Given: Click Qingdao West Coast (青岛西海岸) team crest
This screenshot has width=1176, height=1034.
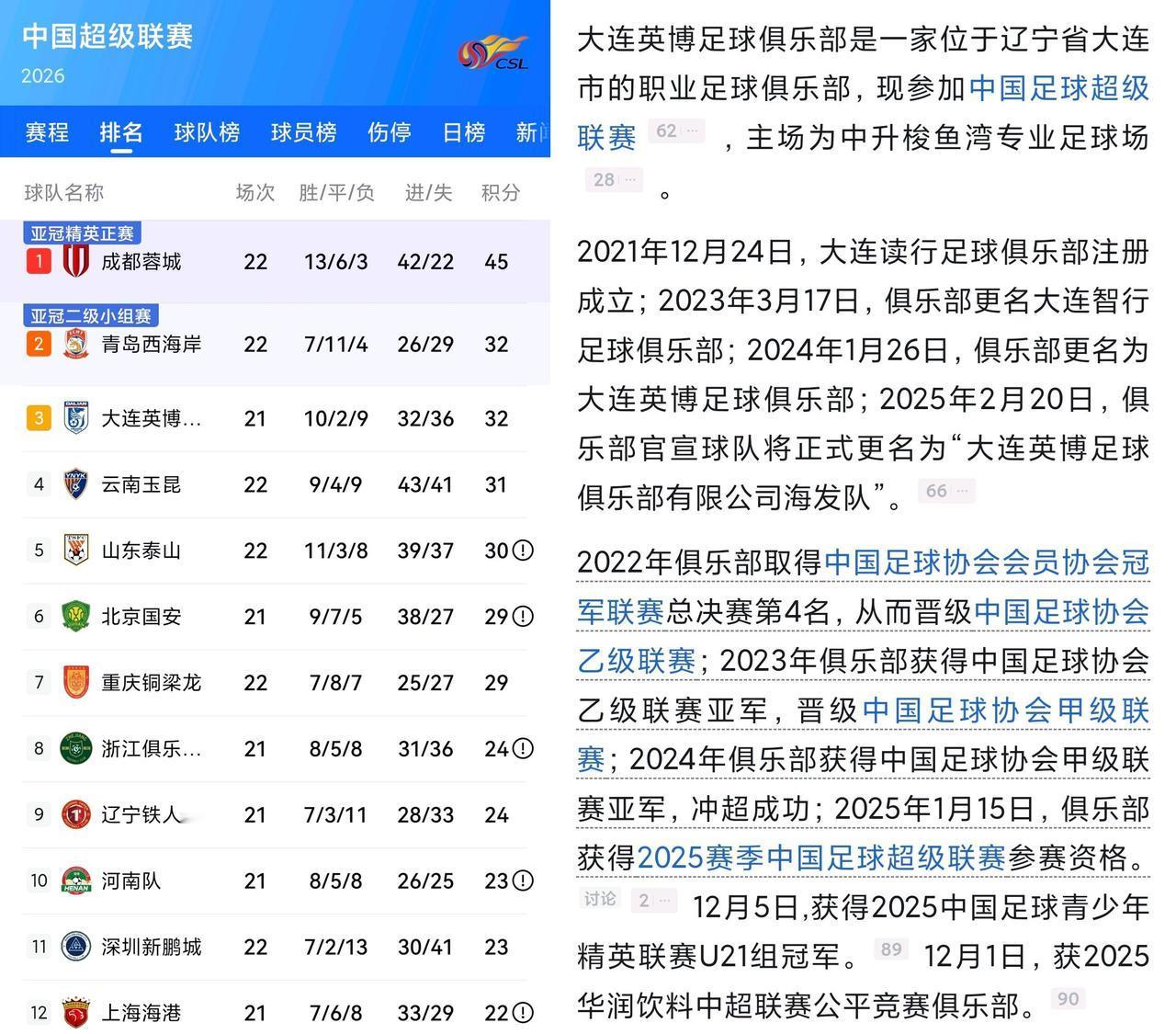Looking at the screenshot, I should click(x=75, y=345).
